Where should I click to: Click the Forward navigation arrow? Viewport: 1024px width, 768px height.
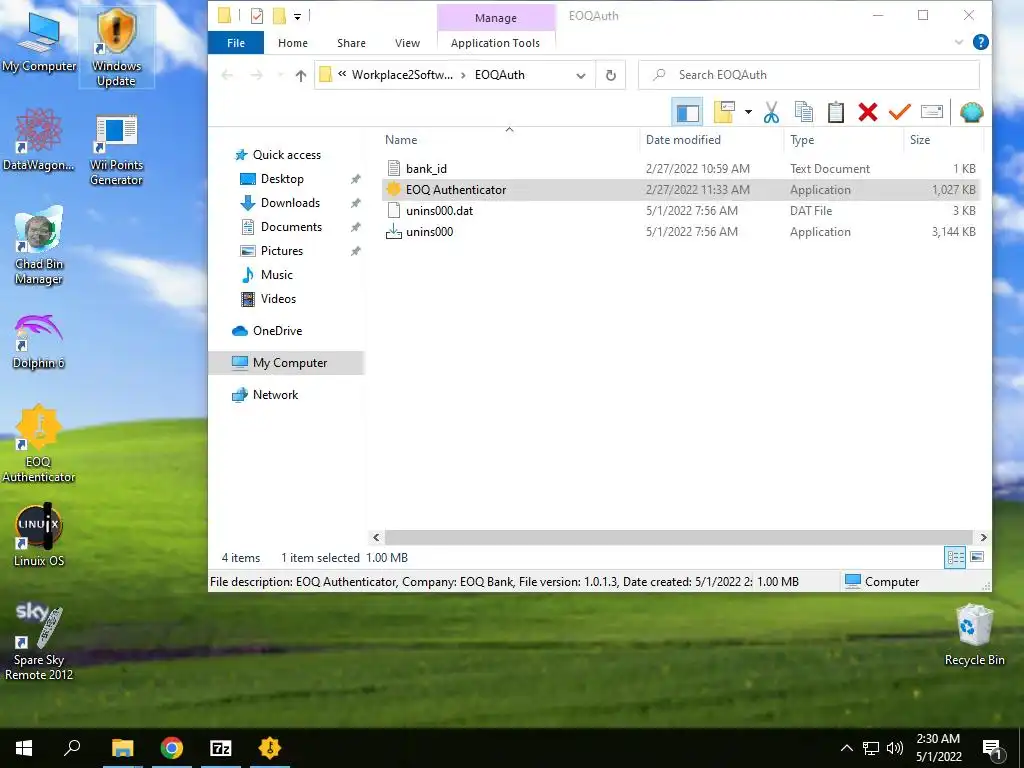tap(257, 75)
